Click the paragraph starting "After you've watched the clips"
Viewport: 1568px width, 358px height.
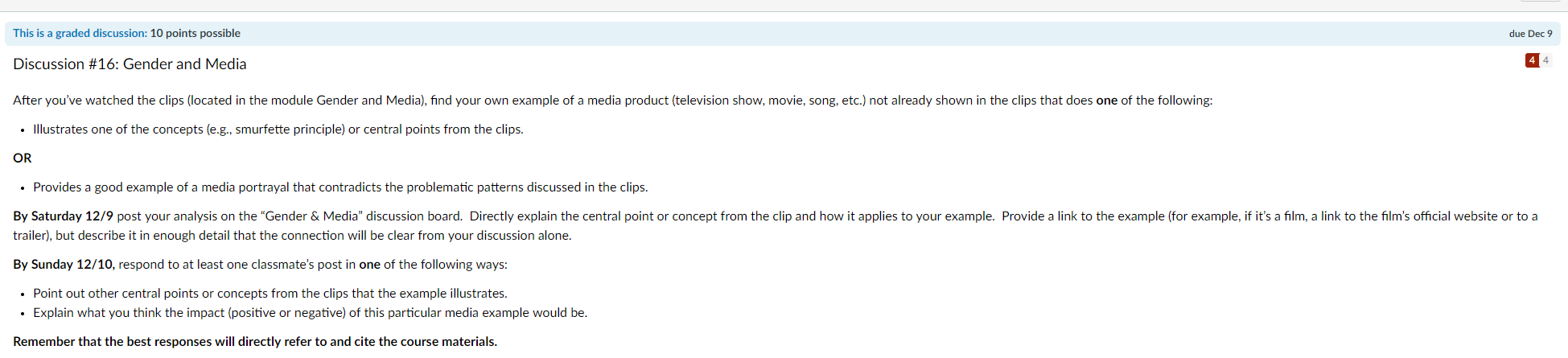pyautogui.click(x=612, y=100)
